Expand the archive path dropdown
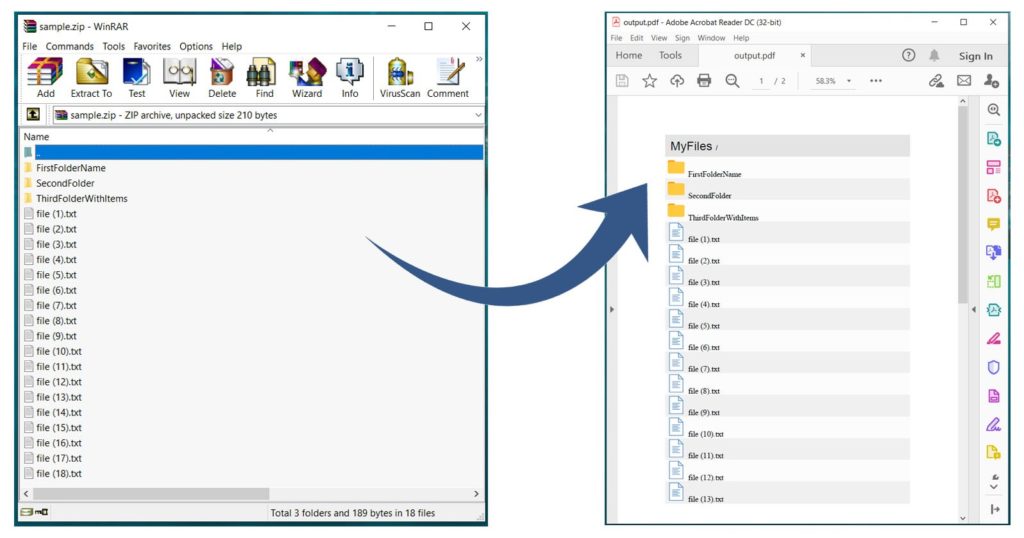Viewport: 1024px width, 538px height. [477, 115]
